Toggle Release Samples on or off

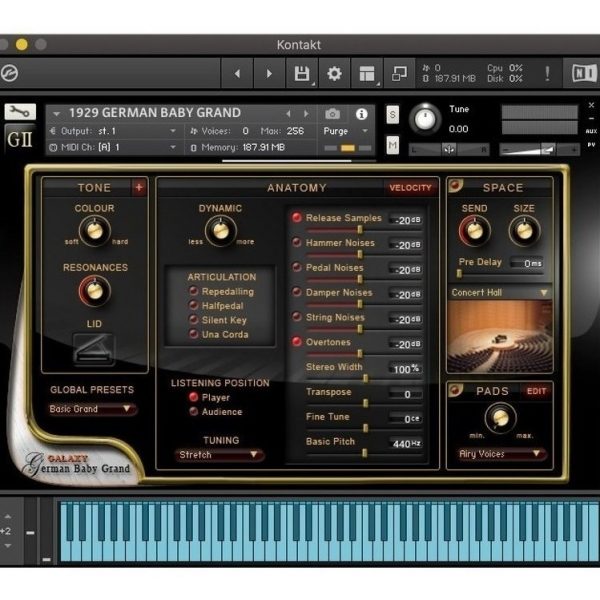297,217
